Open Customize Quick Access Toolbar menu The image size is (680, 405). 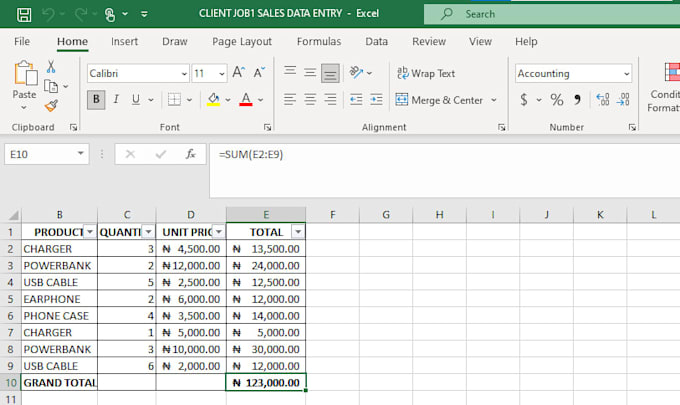pos(144,14)
